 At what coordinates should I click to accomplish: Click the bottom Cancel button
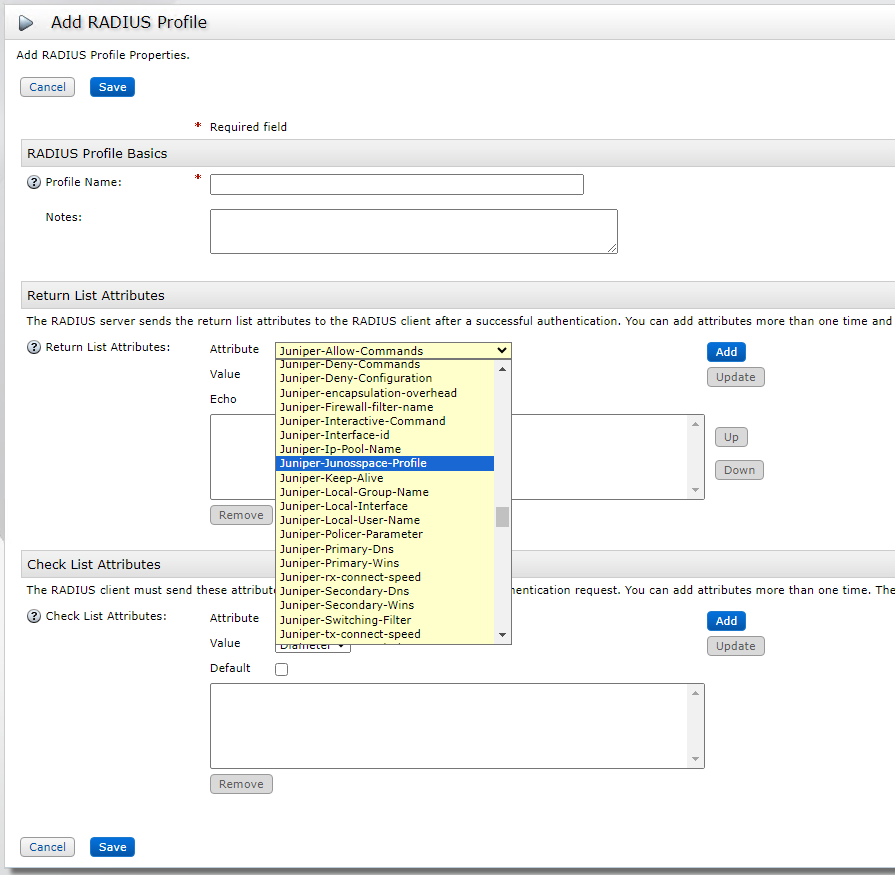point(47,847)
